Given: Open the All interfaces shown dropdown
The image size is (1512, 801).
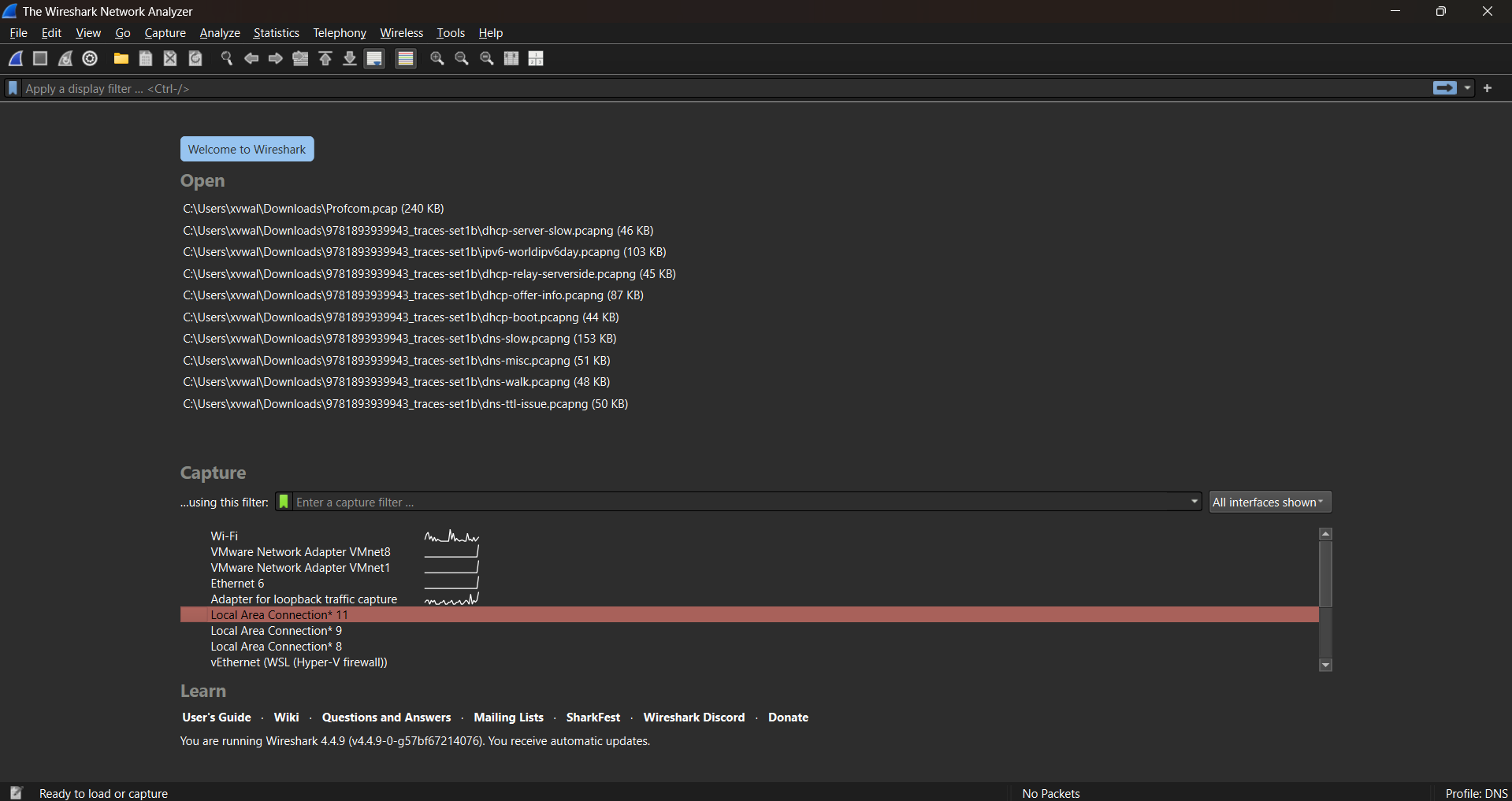Looking at the screenshot, I should 1270,502.
